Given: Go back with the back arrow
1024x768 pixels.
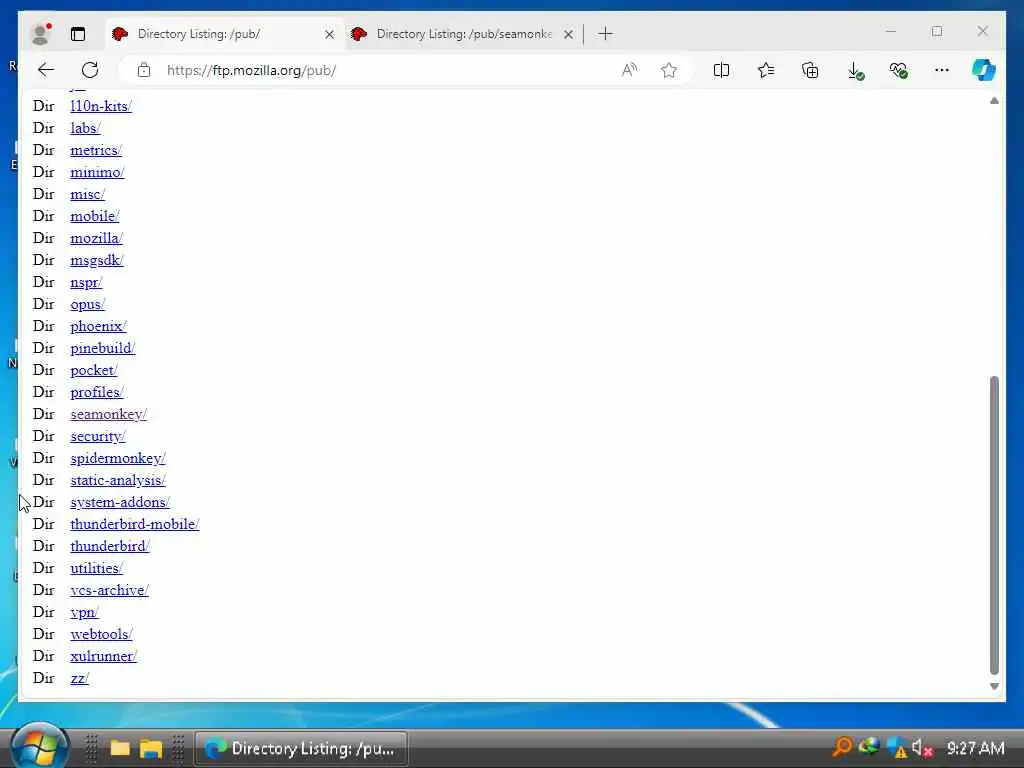Looking at the screenshot, I should pyautogui.click(x=46, y=70).
